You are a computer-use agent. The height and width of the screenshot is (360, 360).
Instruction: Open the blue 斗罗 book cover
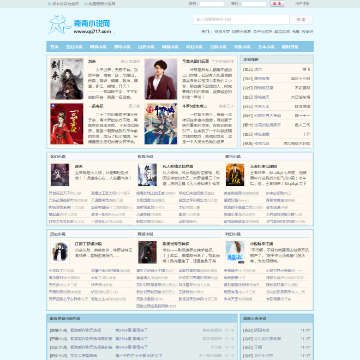pos(161,124)
